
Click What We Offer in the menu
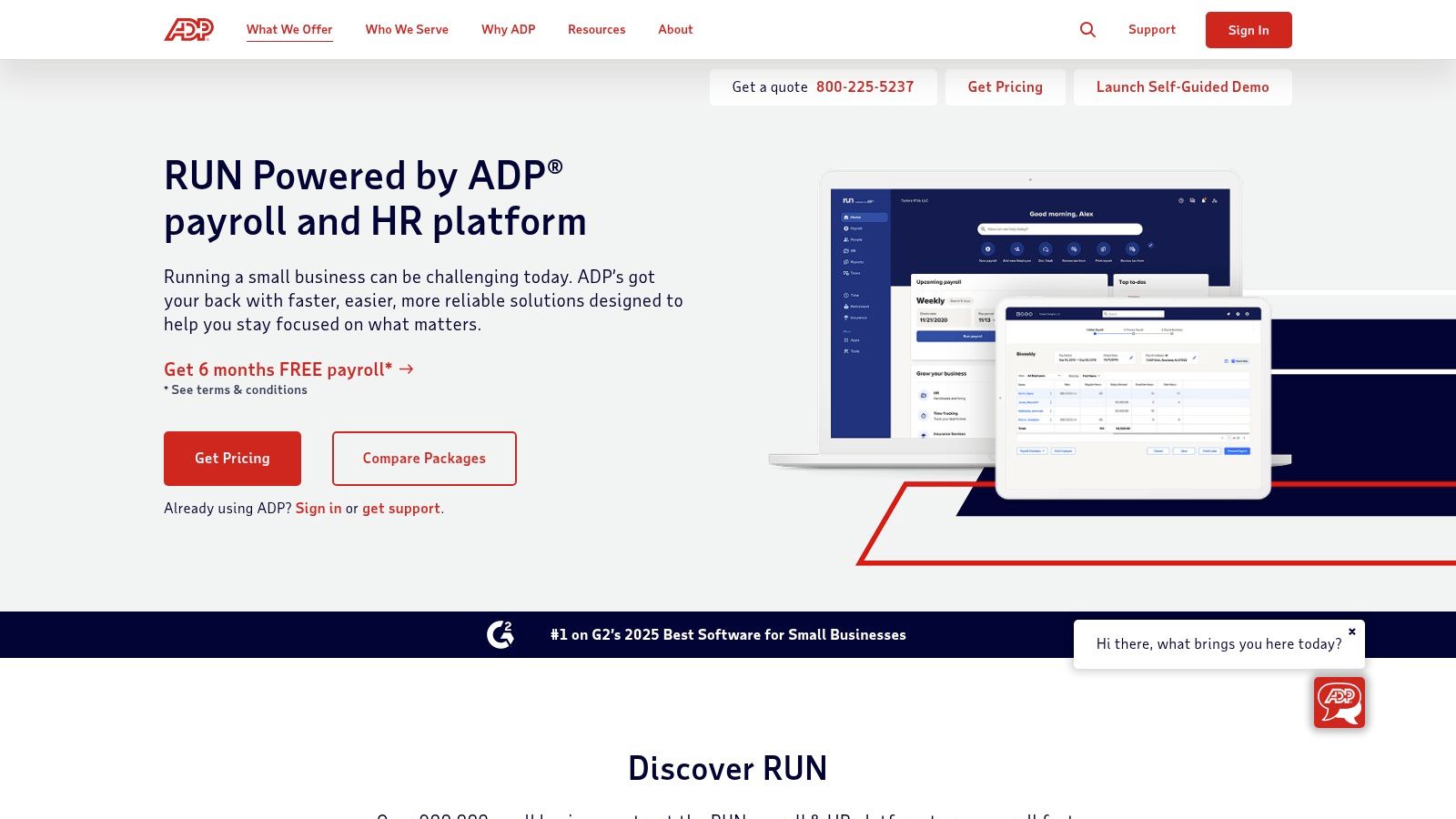coord(289,29)
